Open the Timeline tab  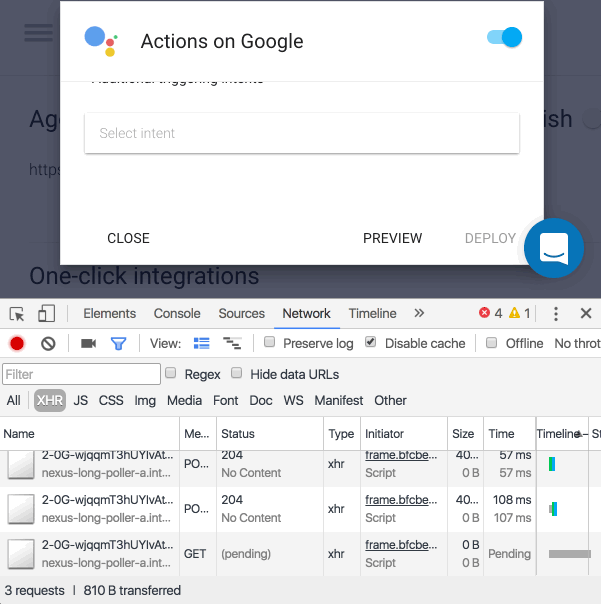pos(372,314)
